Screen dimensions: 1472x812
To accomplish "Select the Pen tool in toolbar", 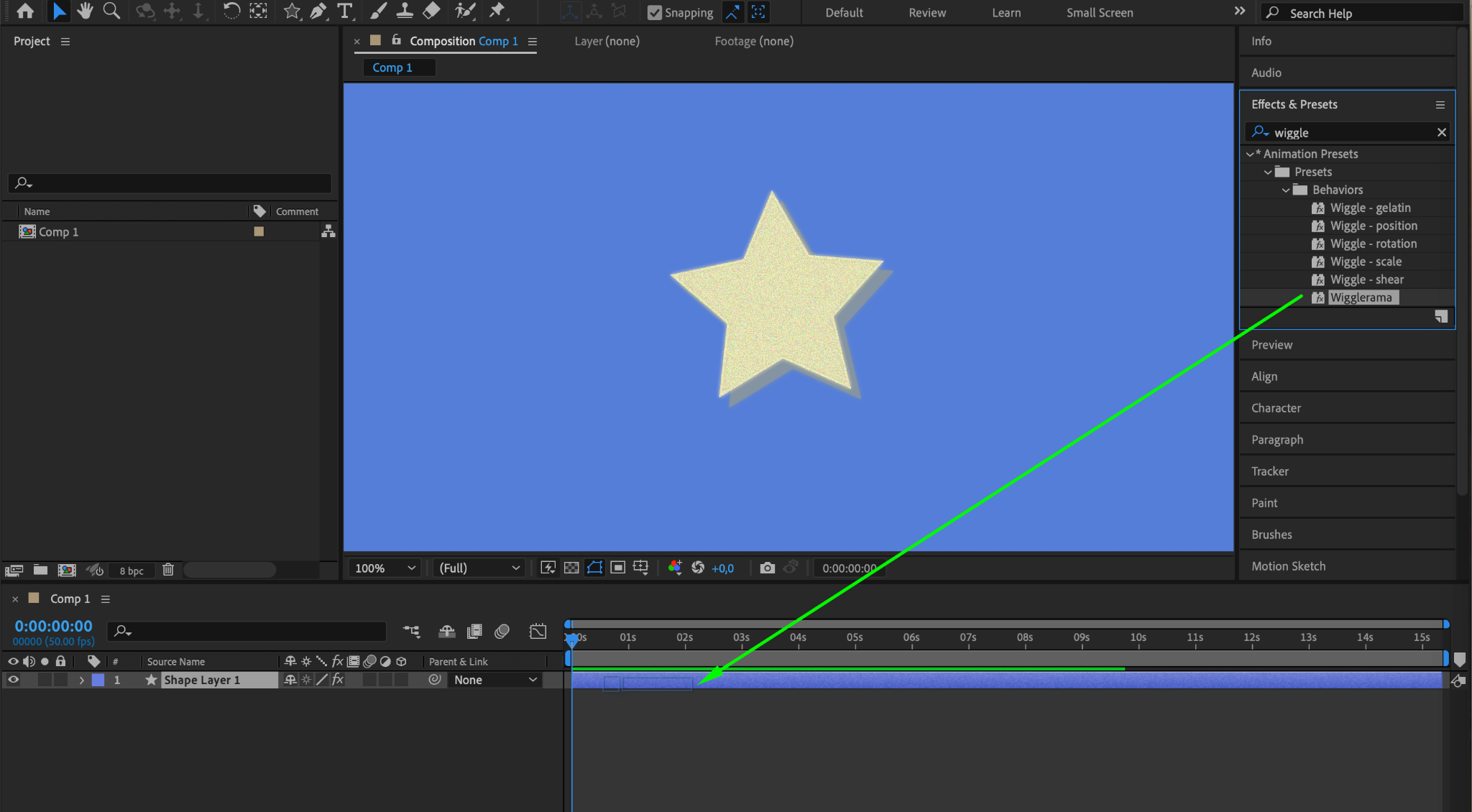I will point(318,11).
